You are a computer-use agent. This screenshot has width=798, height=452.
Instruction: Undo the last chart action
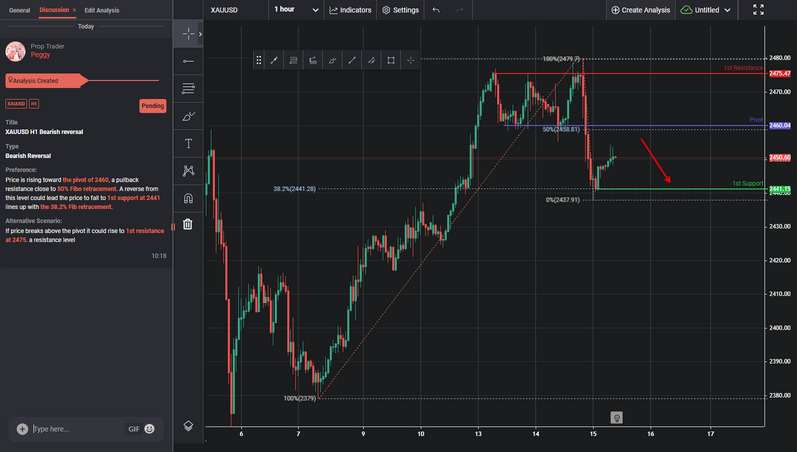point(436,10)
